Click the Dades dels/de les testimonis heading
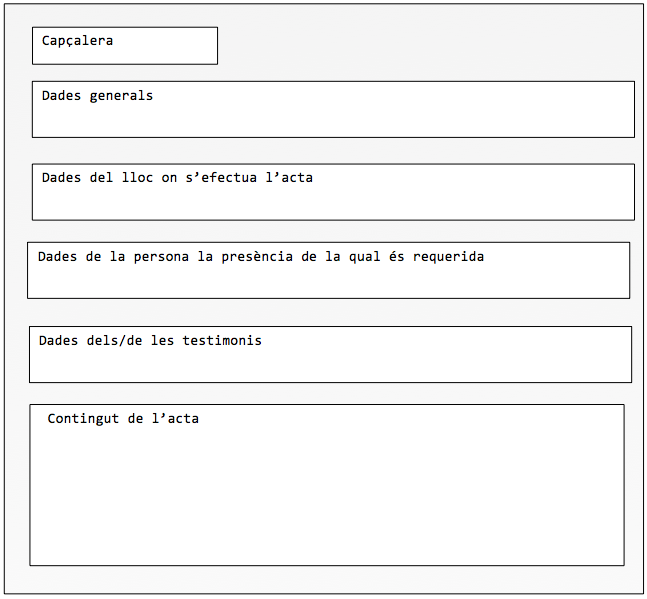This screenshot has width=647, height=599. [150, 341]
